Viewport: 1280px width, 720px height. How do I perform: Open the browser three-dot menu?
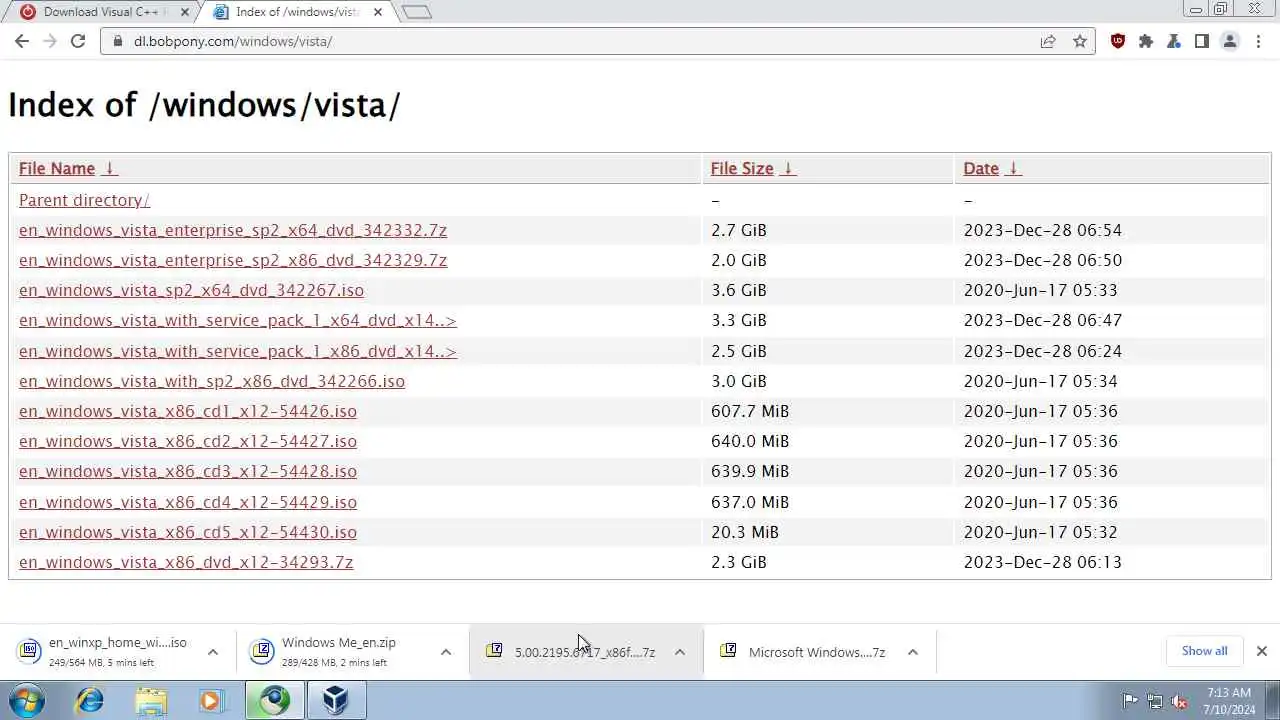tap(1258, 41)
